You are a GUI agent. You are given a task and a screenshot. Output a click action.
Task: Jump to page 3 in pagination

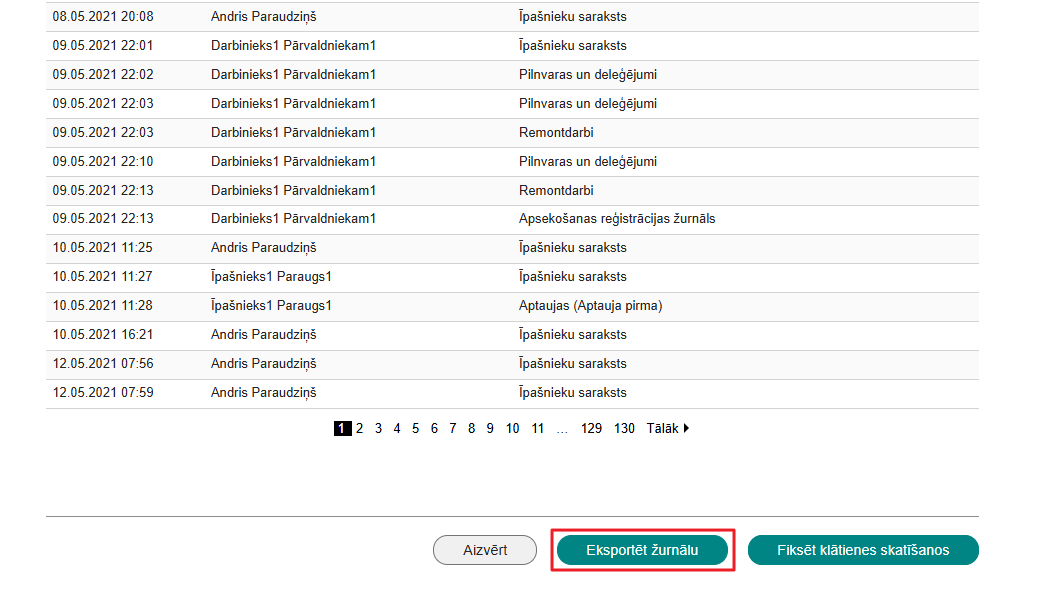tap(378, 428)
